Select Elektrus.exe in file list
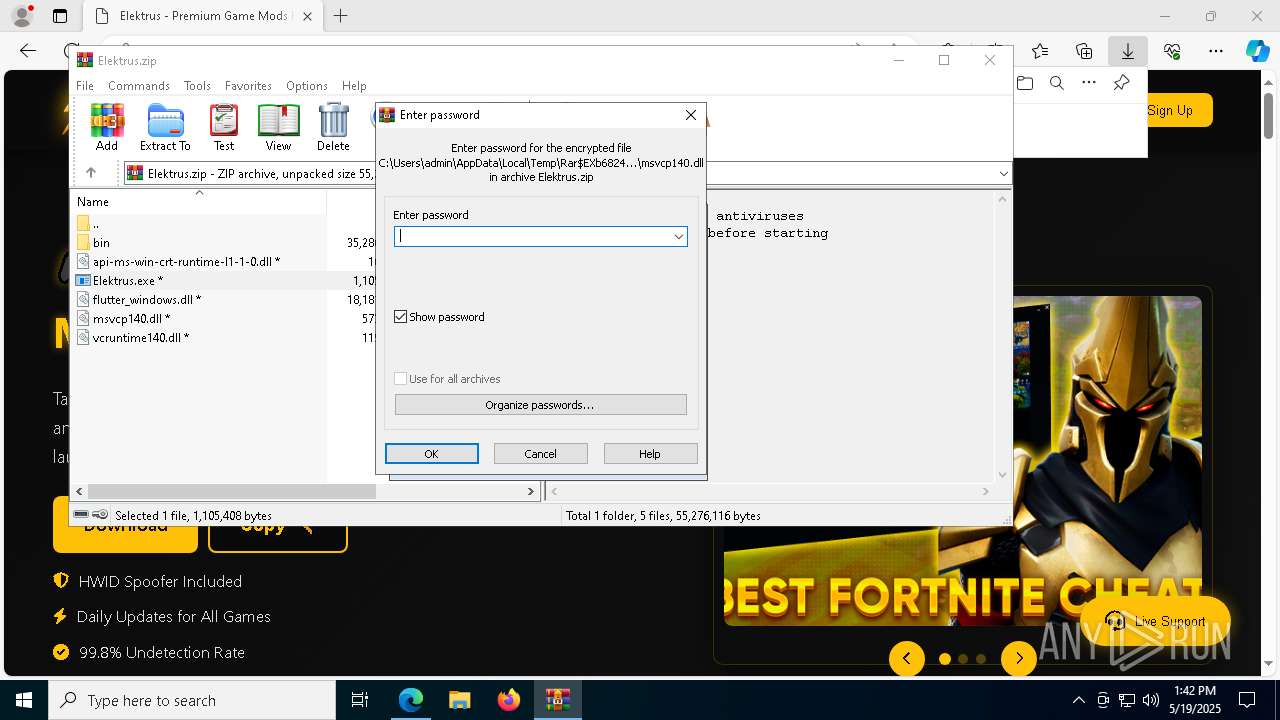 127,281
